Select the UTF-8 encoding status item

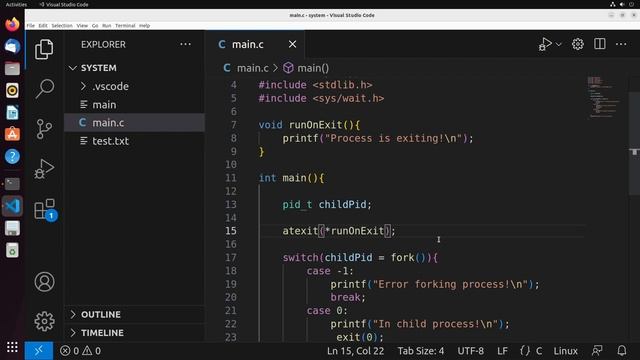coord(470,351)
